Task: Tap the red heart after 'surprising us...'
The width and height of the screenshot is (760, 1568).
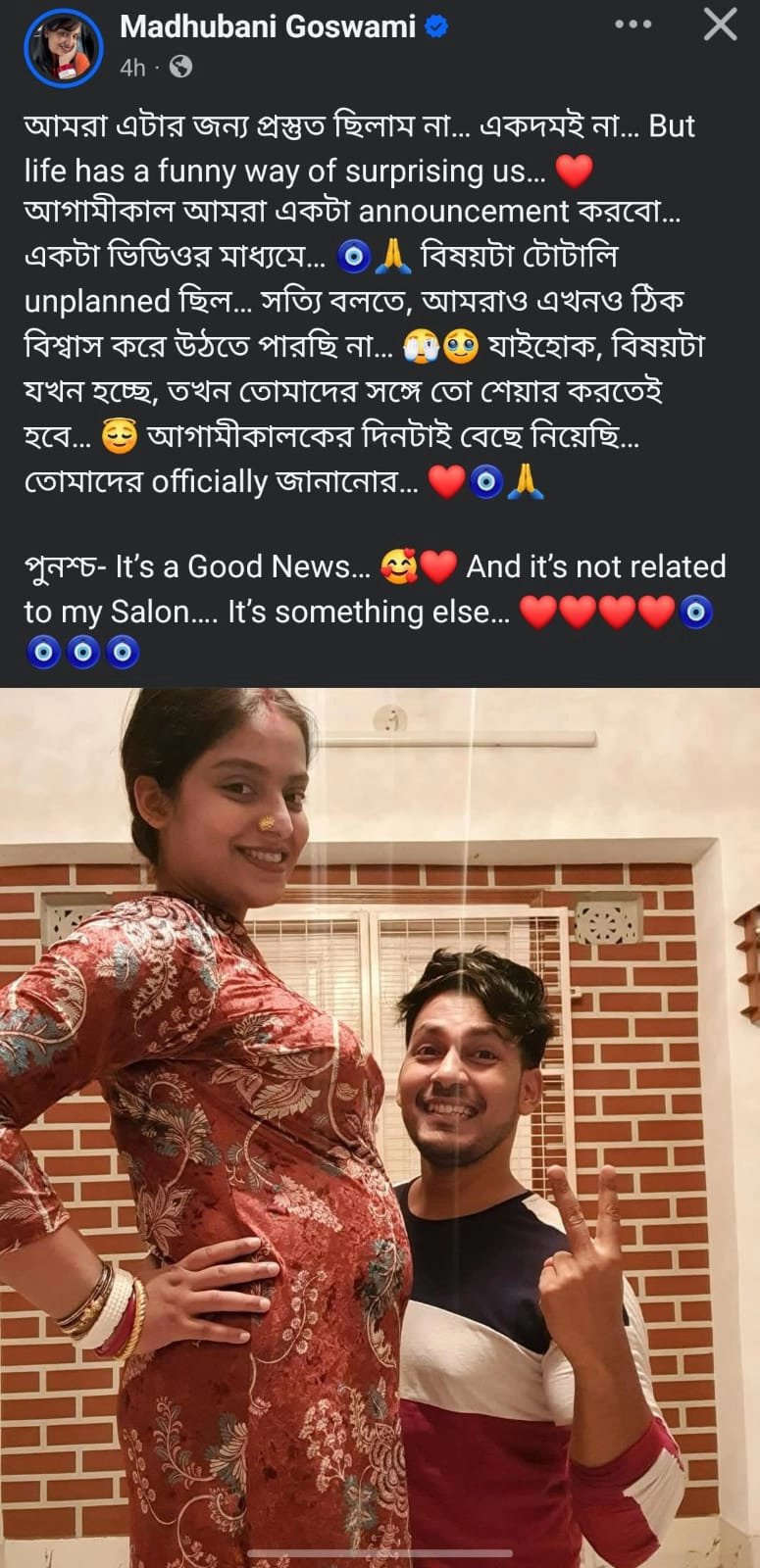Action: [x=575, y=171]
